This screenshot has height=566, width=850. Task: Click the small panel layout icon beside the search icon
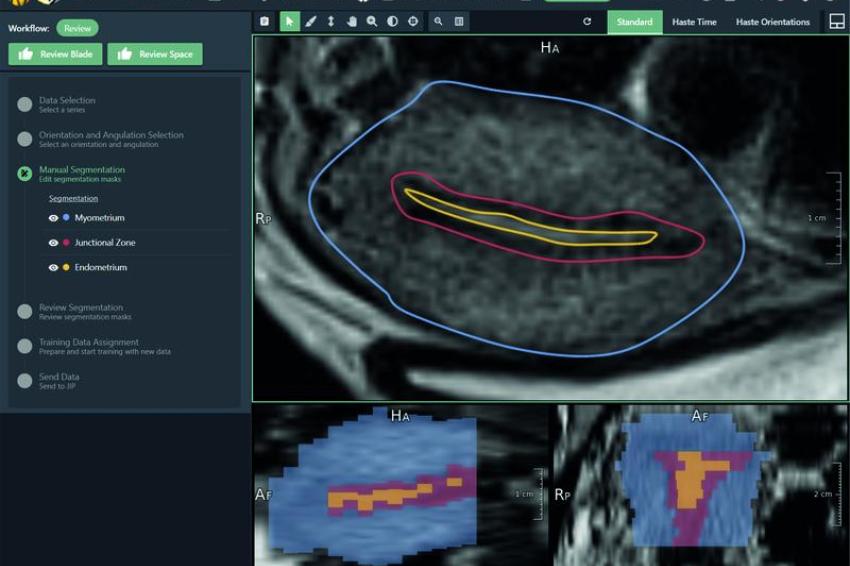click(x=459, y=22)
